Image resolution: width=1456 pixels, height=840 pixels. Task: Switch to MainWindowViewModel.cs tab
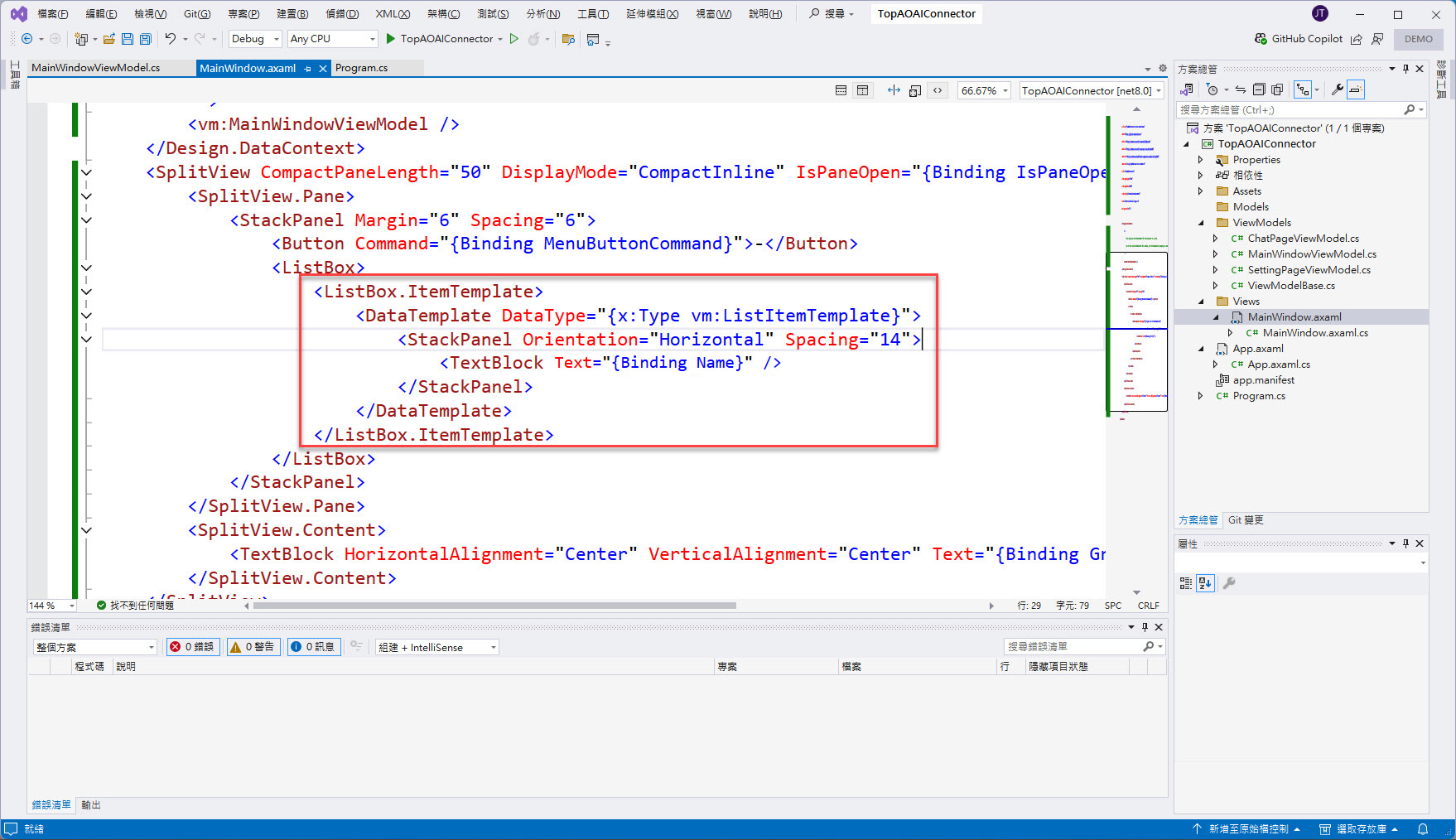pyautogui.click(x=96, y=68)
